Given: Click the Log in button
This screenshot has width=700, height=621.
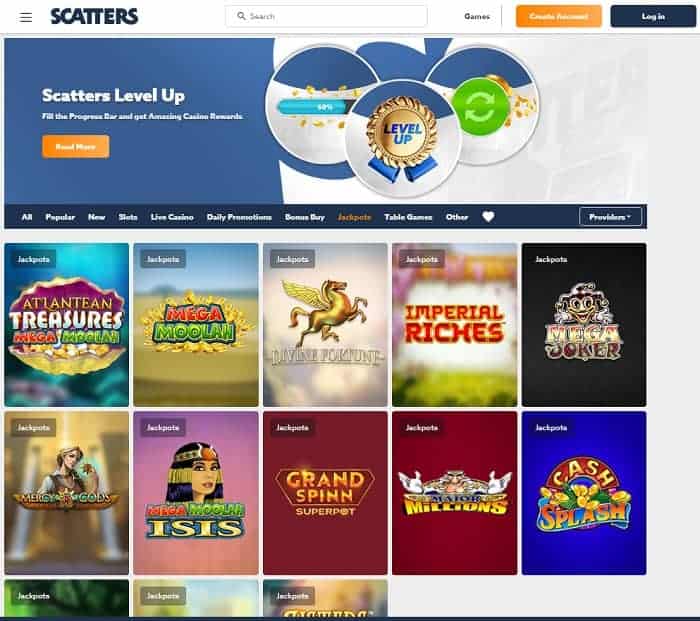Looking at the screenshot, I should coord(653,17).
